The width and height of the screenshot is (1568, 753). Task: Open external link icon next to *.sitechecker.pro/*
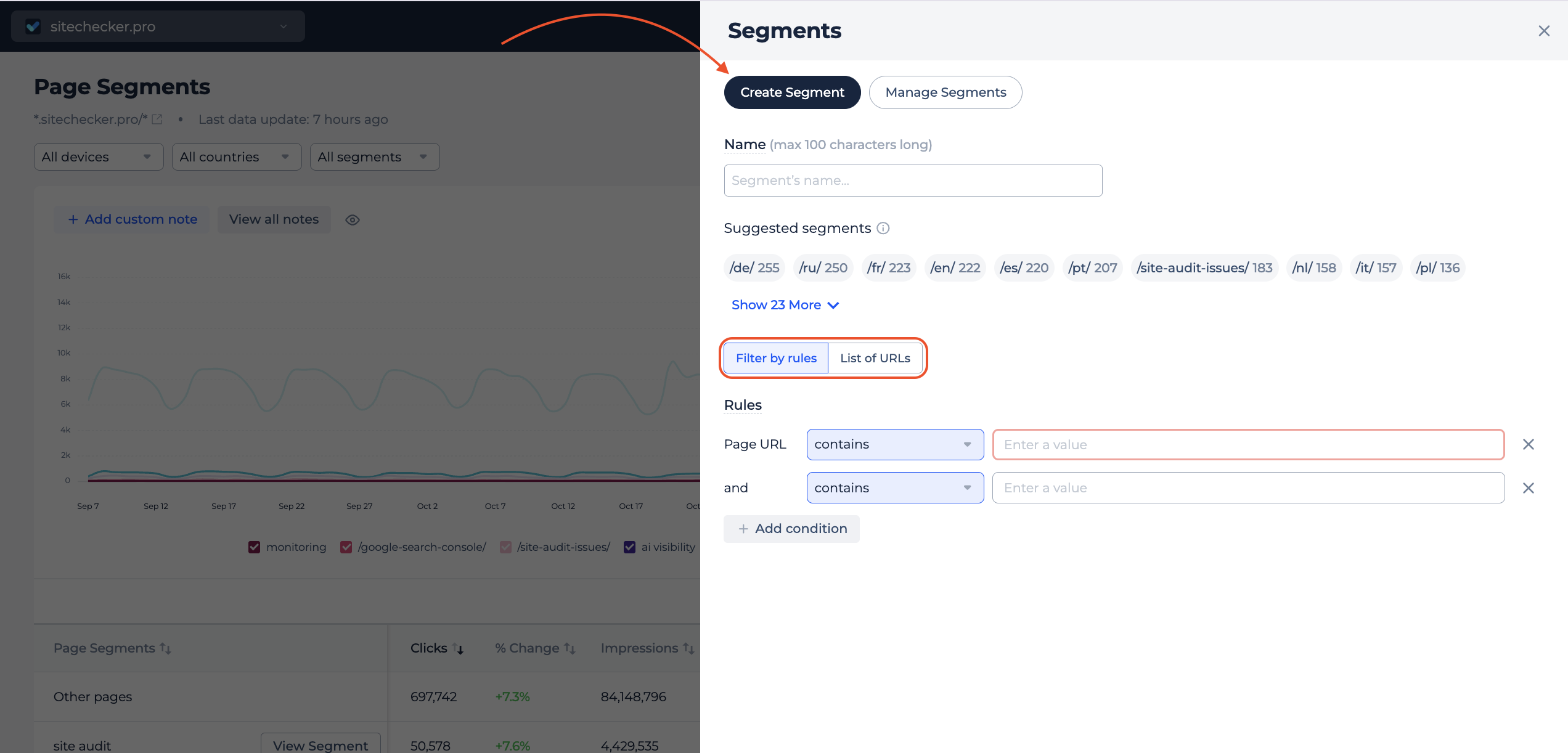(157, 120)
